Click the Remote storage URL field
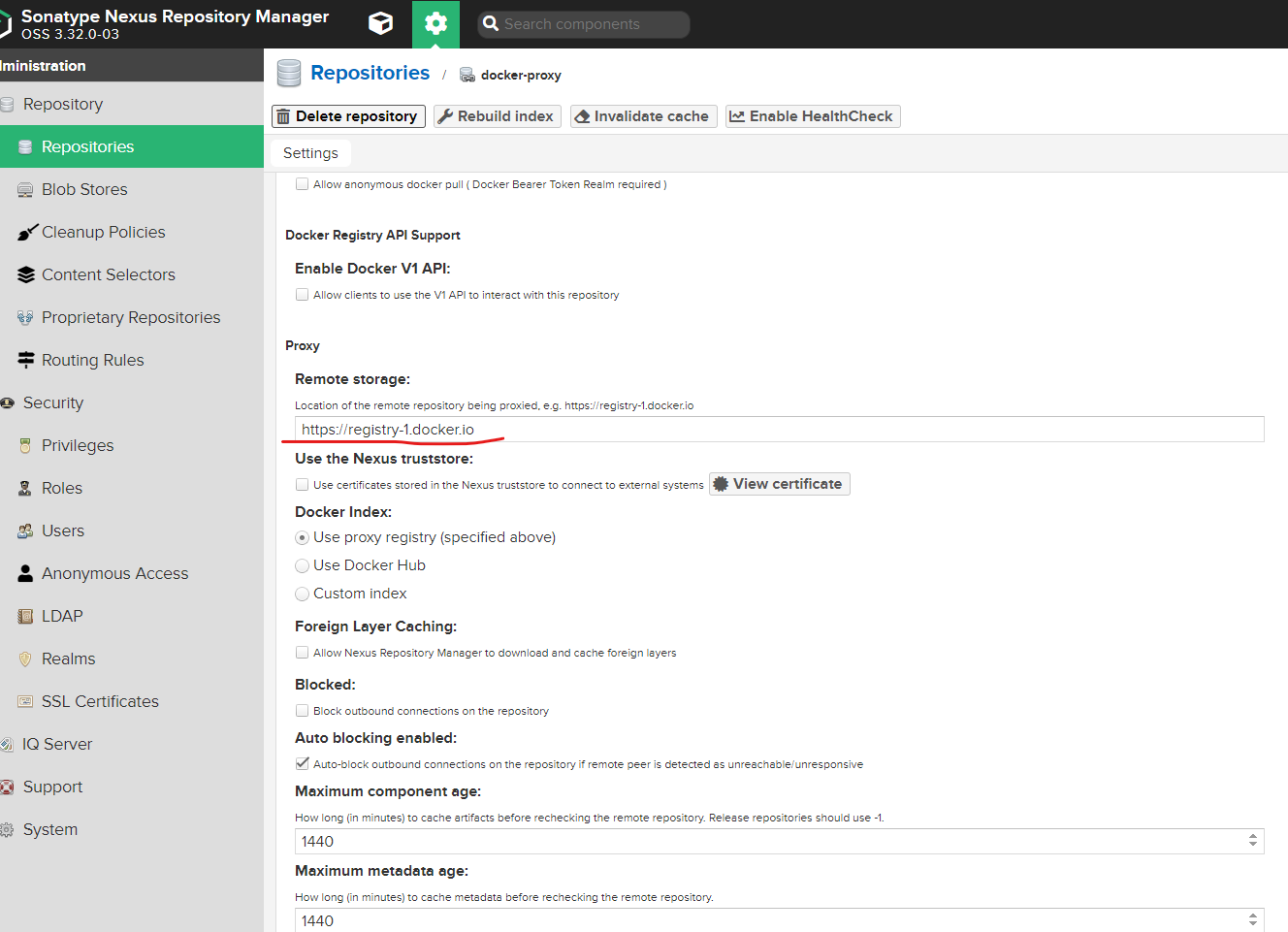 click(x=778, y=429)
